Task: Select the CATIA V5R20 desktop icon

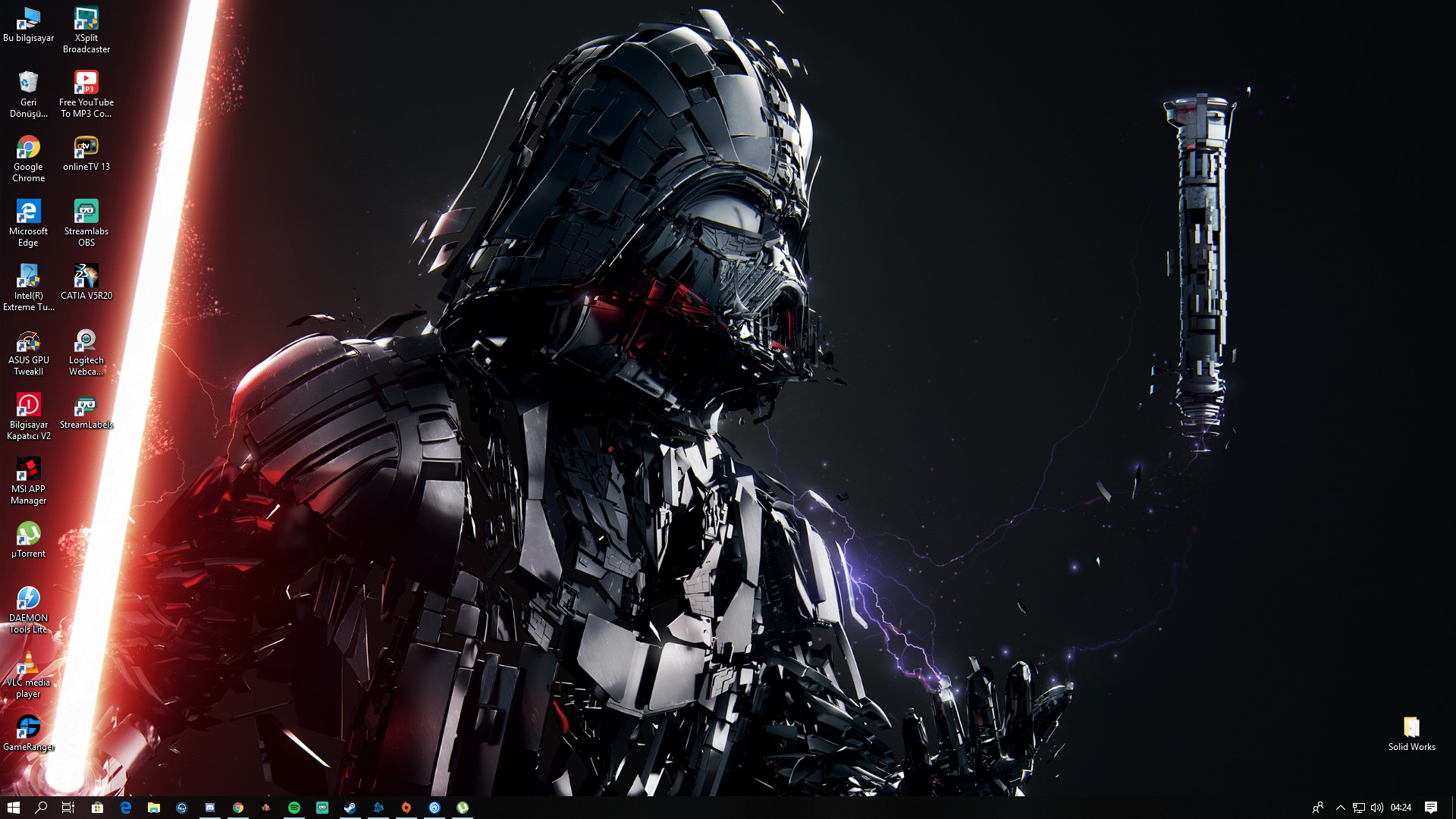Action: click(86, 277)
